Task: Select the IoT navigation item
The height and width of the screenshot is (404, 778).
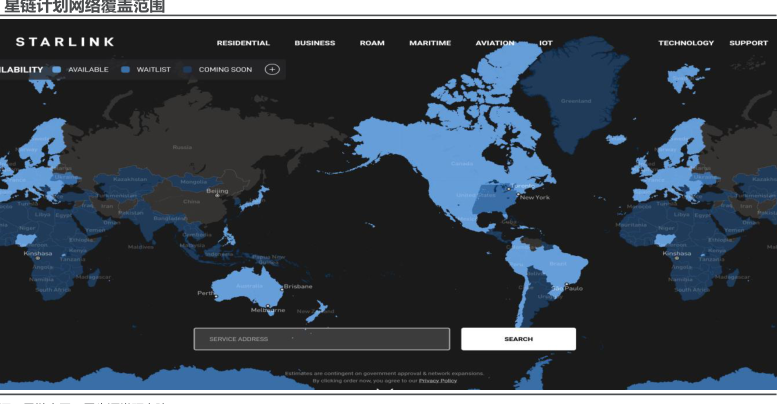Action: click(545, 43)
